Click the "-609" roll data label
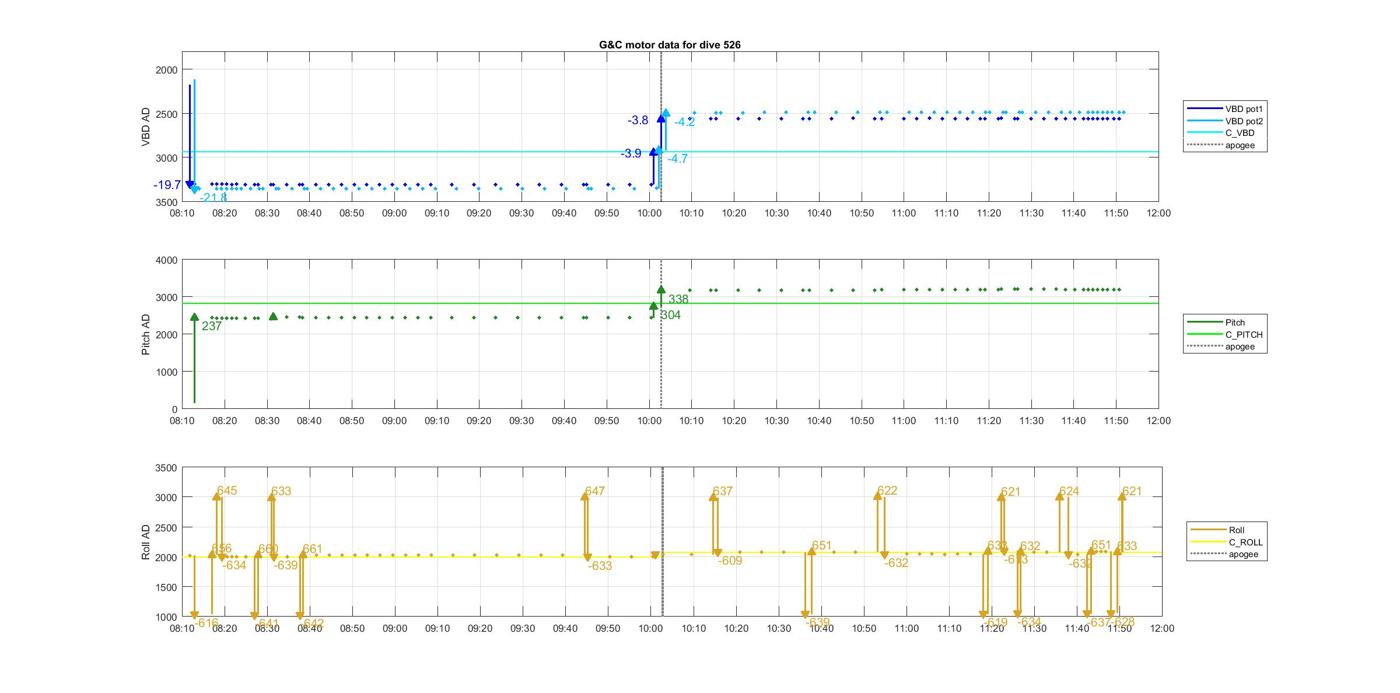Screen dimensions: 1400x693 pyautogui.click(x=730, y=561)
